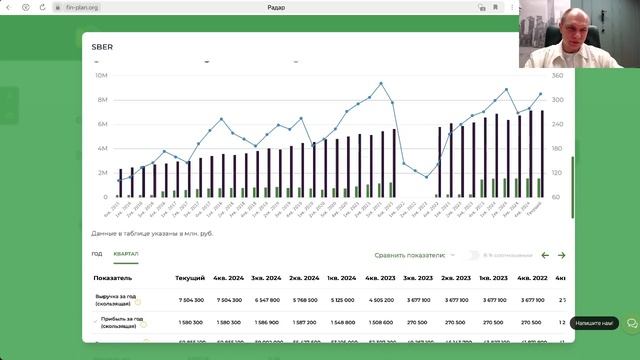
Task: Click the 1кв. 2023 column header
Action: tap(493, 278)
